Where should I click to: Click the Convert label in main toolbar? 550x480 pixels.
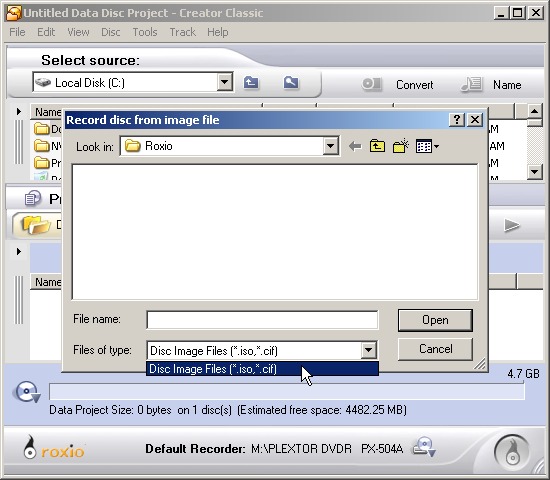(x=415, y=85)
